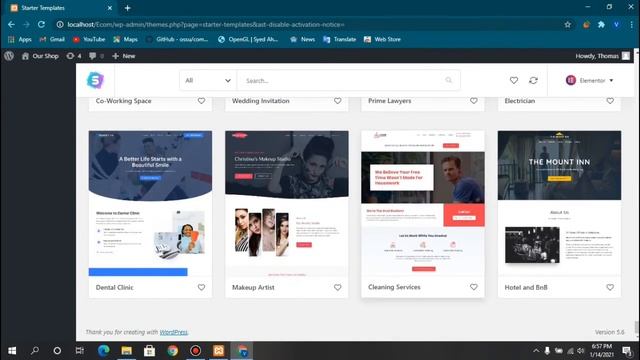Click the search magnifier icon in the search box
Image resolution: width=640 pixels, height=360 pixels.
(449, 80)
